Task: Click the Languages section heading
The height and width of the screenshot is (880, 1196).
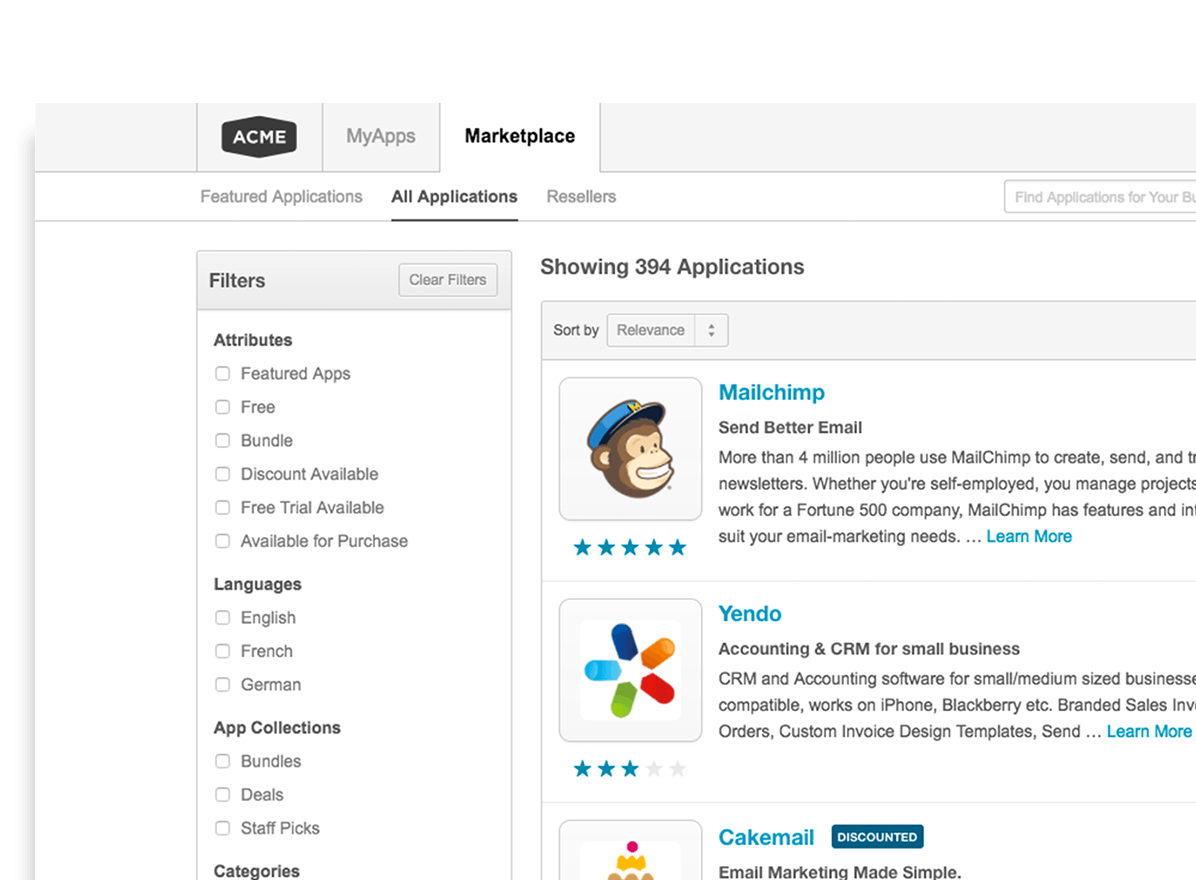Action: (x=258, y=584)
